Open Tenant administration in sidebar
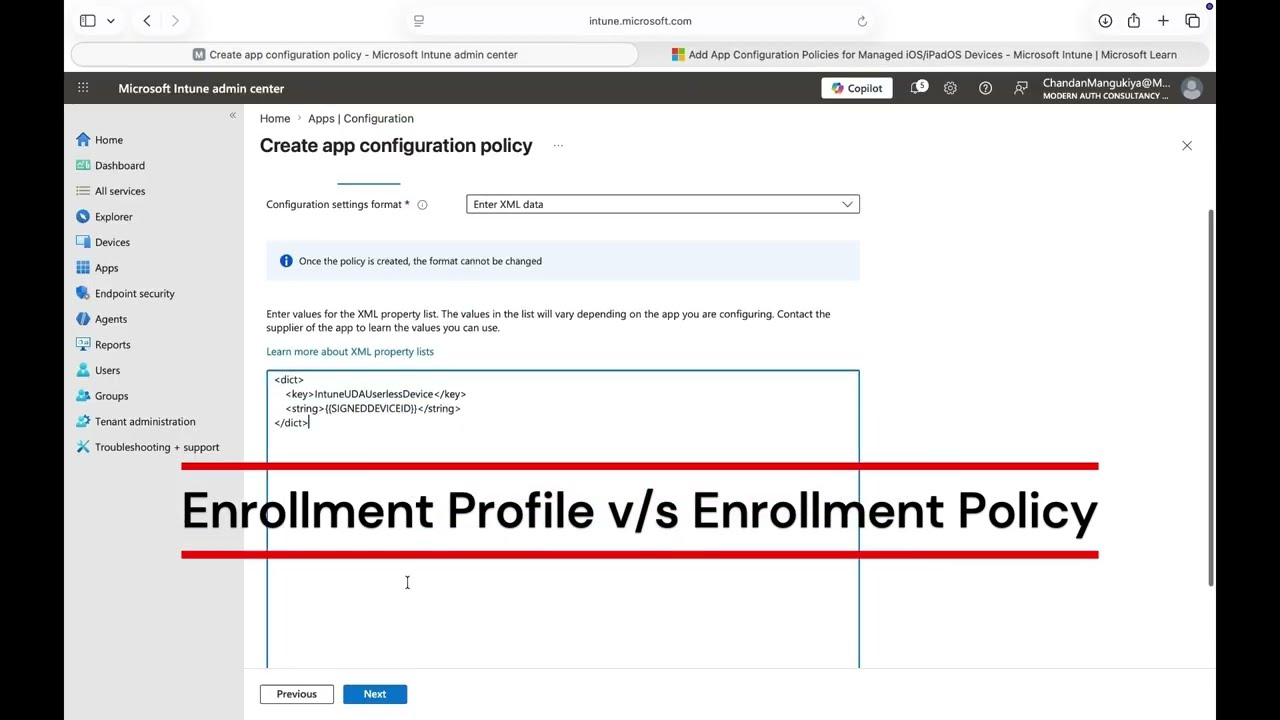This screenshot has height=720, width=1280. pyautogui.click(x=136, y=422)
